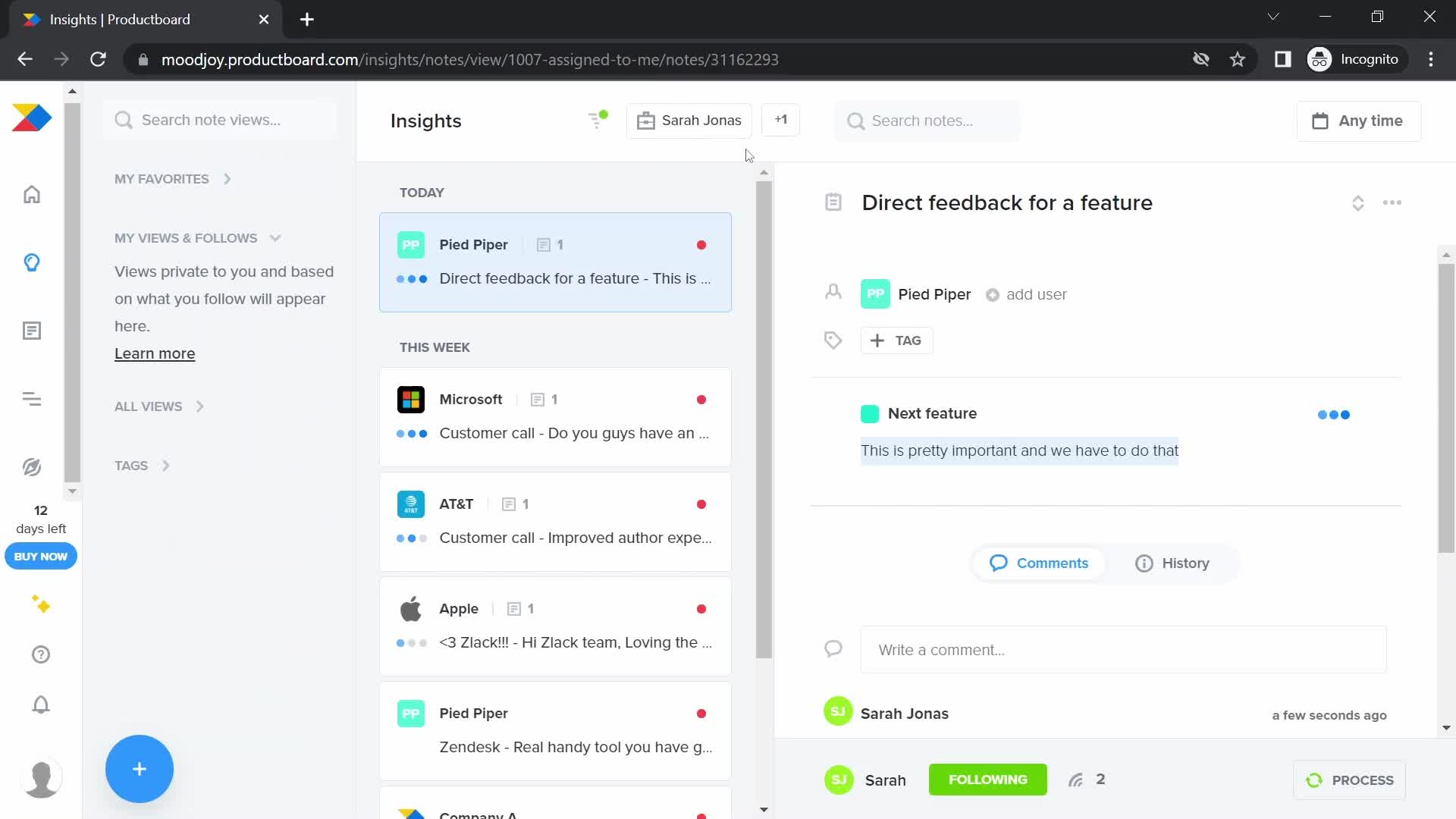Reload the page in the browser
This screenshot has height=819, width=1456.
coord(98,59)
